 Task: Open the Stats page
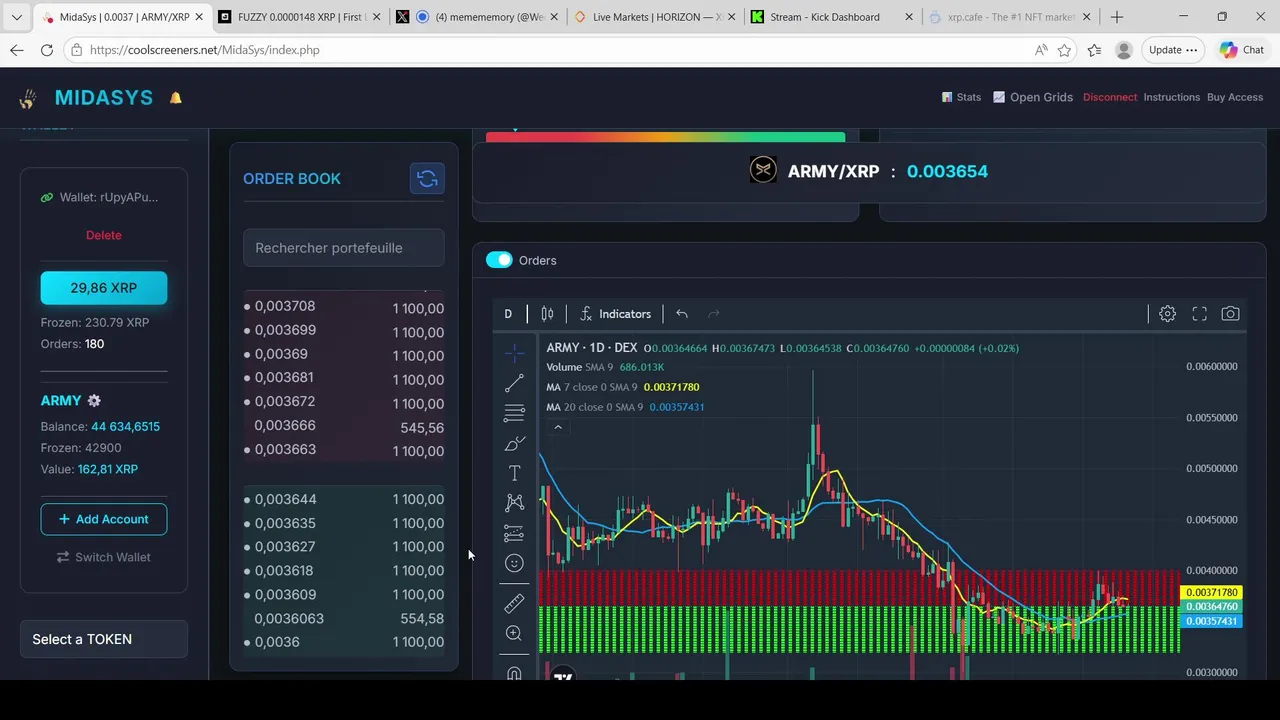click(961, 97)
